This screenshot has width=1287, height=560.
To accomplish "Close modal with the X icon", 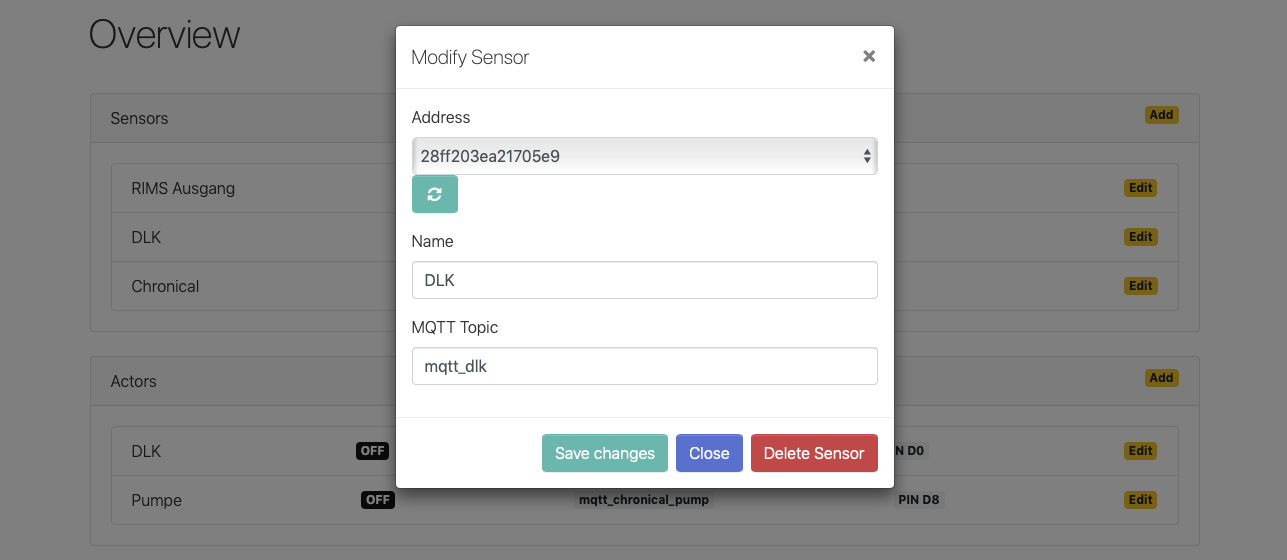I will 869,57.
